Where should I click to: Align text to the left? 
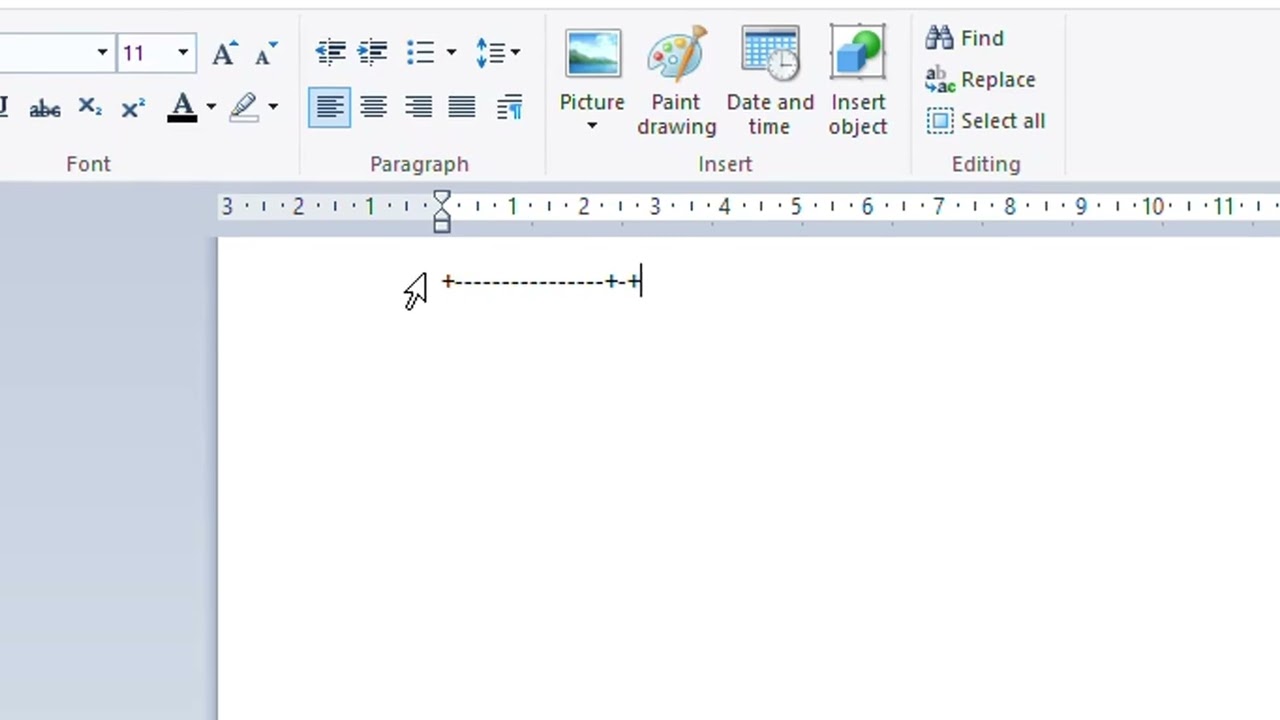(x=329, y=107)
